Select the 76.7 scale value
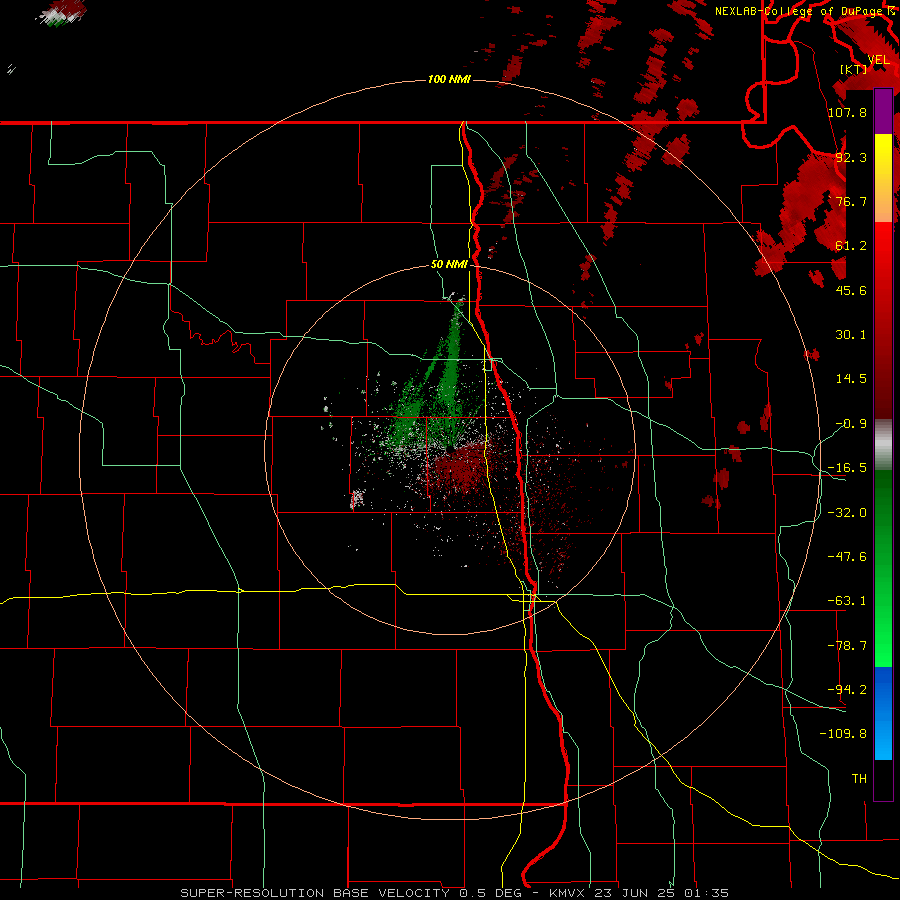 point(851,201)
